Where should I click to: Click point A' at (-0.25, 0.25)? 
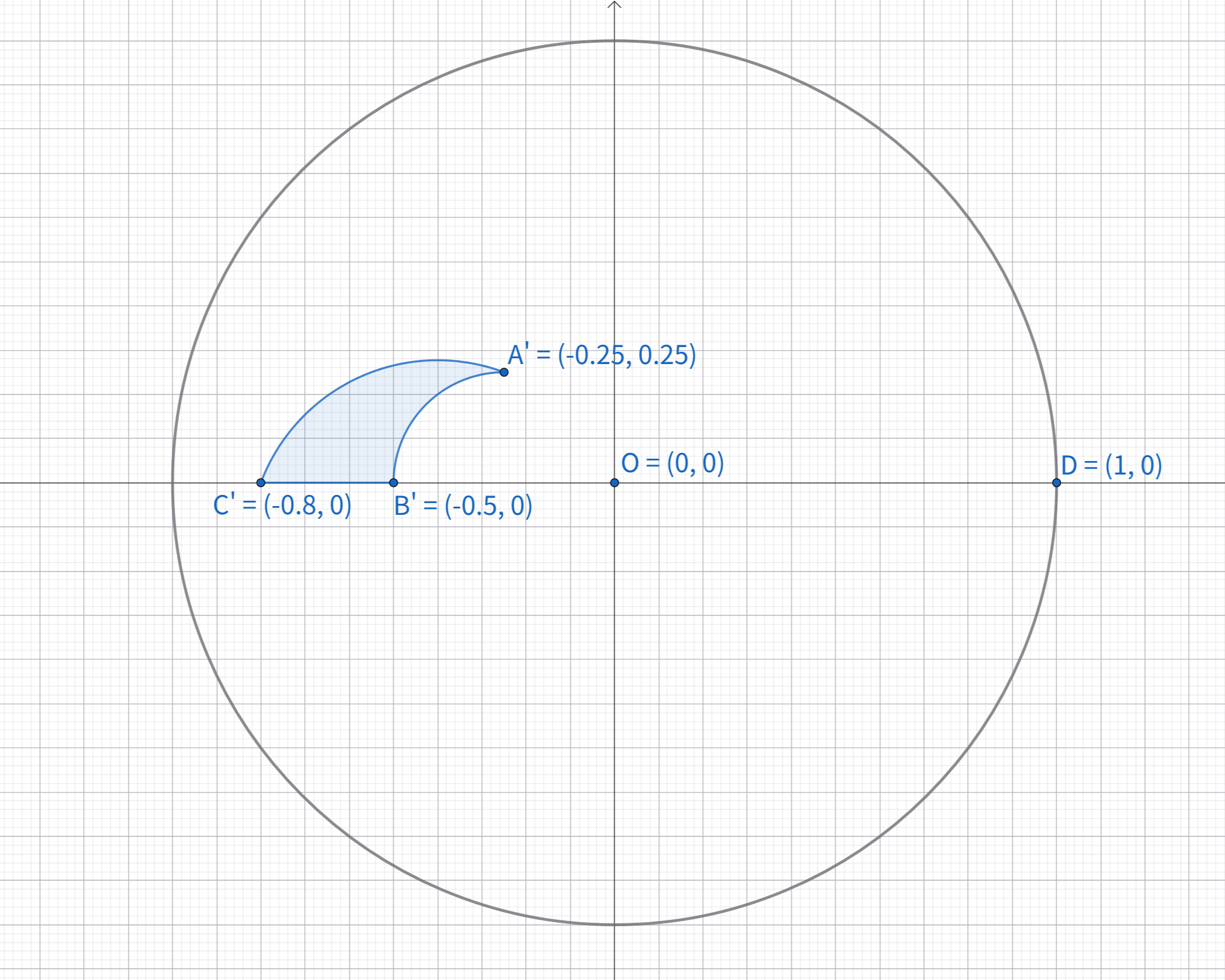pyautogui.click(x=504, y=372)
